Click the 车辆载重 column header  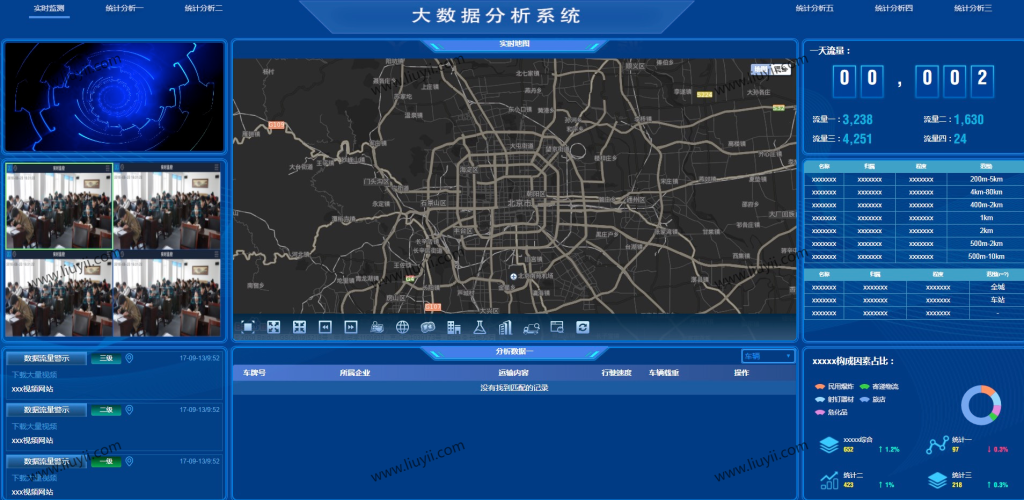click(664, 373)
